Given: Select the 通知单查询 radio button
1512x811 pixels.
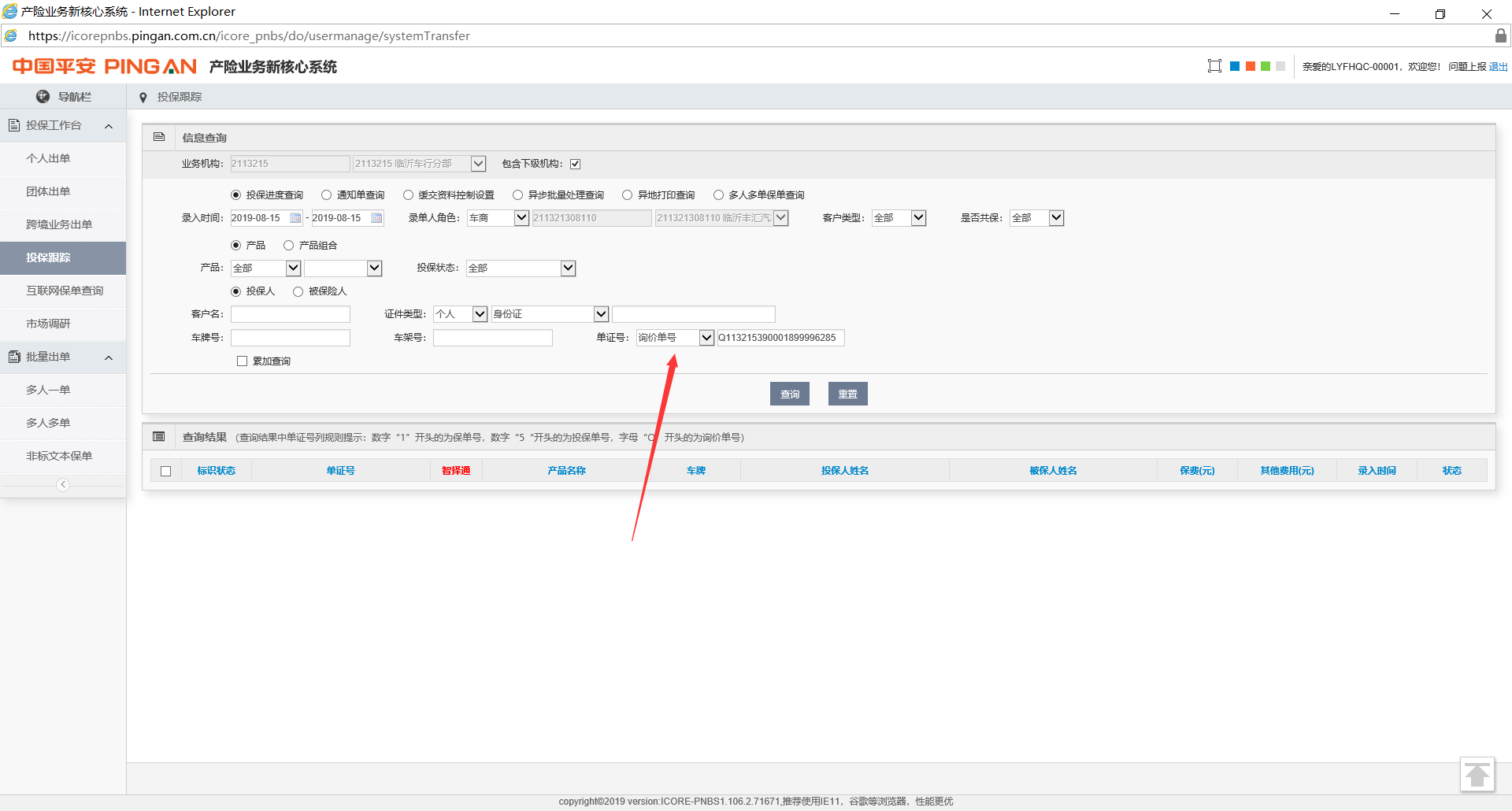Looking at the screenshot, I should (x=326, y=195).
